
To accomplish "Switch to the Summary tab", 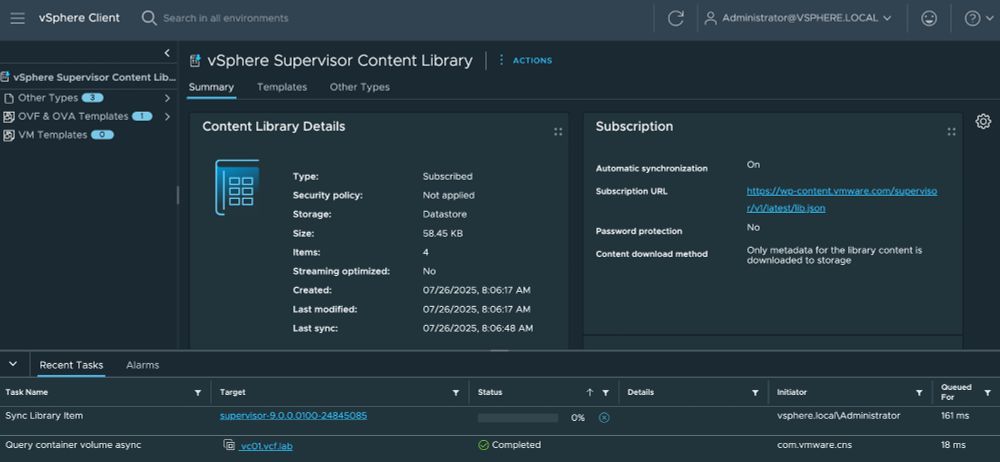I will coord(211,87).
